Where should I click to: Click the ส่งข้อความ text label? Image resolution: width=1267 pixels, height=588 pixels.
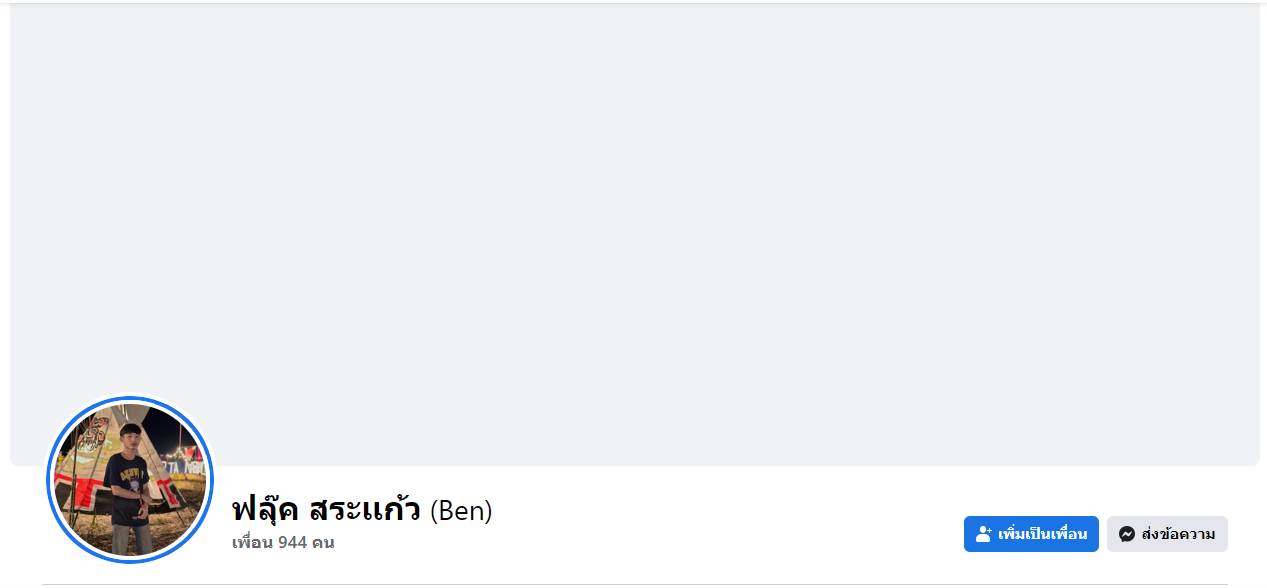1178,534
